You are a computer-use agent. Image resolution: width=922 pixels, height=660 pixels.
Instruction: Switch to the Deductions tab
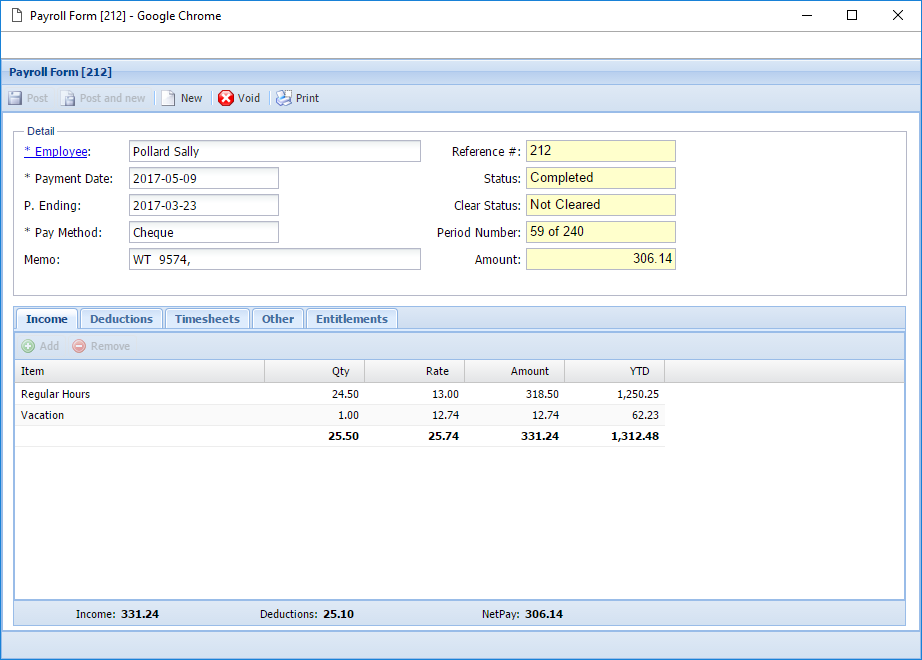[x=121, y=318]
